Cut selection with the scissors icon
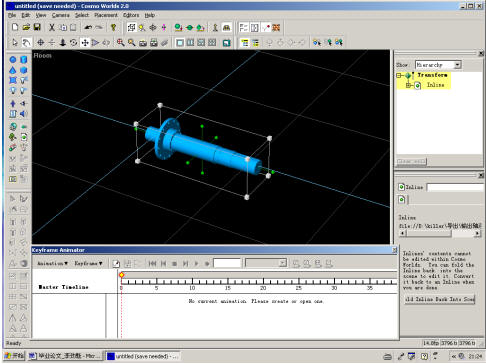Viewport: 486px width, 364px height. pos(52,27)
